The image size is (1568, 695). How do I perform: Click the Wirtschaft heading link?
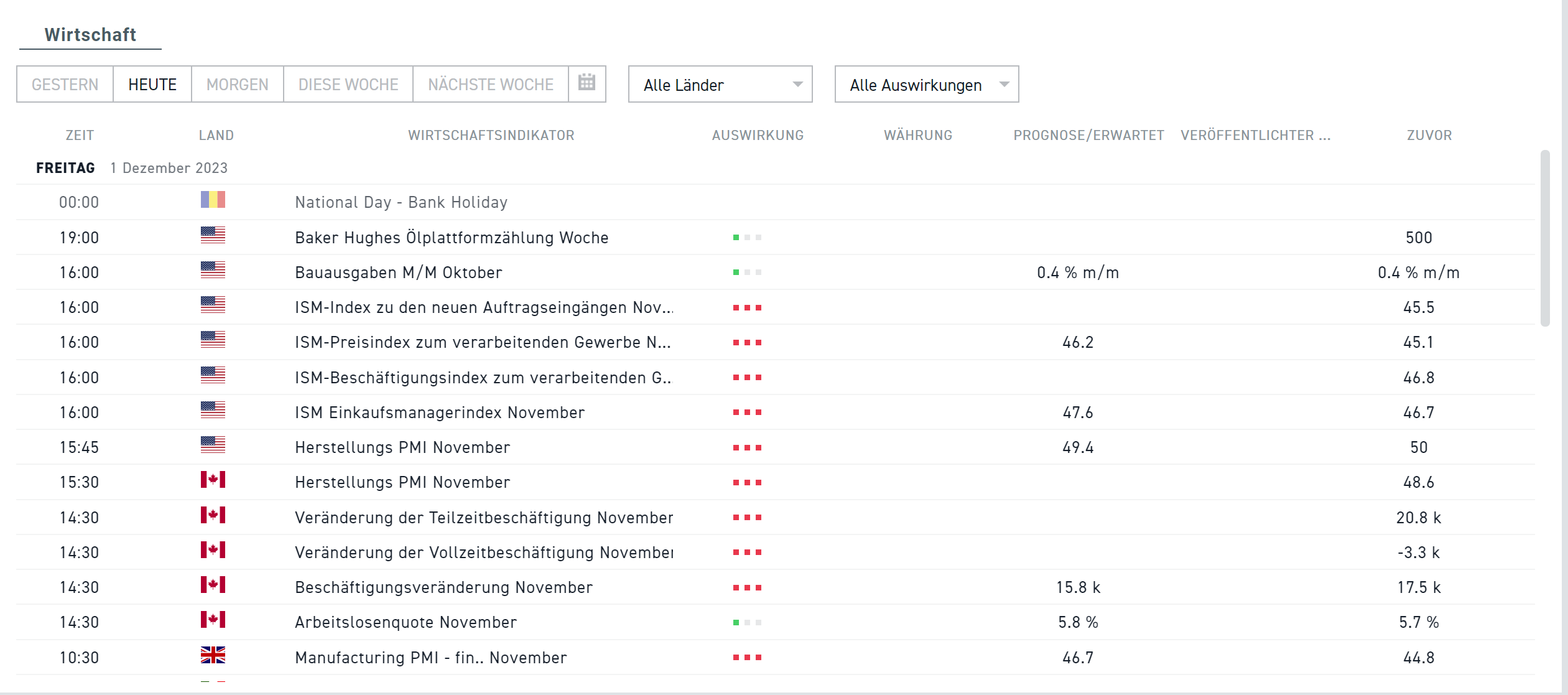click(90, 34)
